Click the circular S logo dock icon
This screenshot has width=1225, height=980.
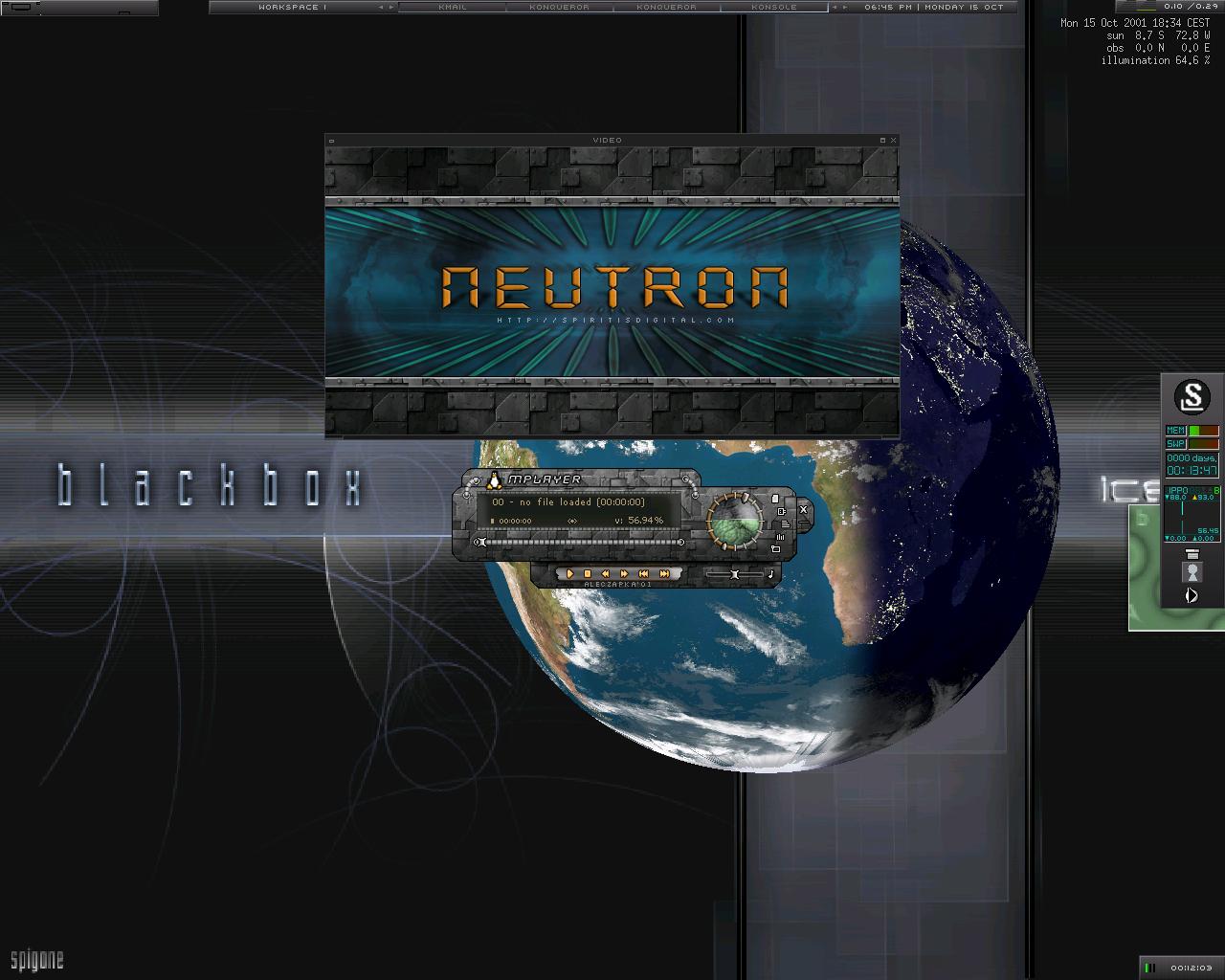click(x=1192, y=396)
